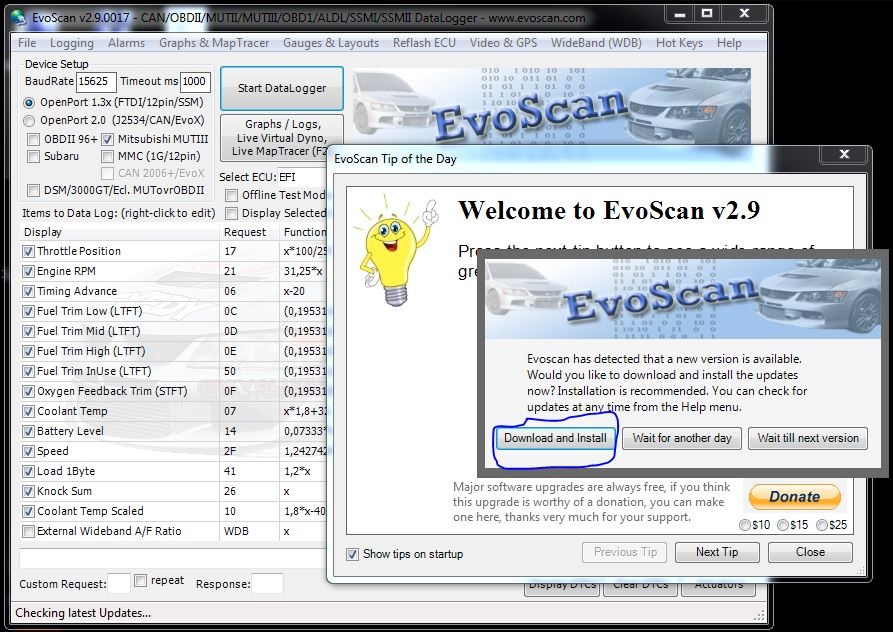Viewport: 893px width, 632px height.
Task: Uncheck Fuel Trim InUse (LTFT)
Action: [28, 372]
